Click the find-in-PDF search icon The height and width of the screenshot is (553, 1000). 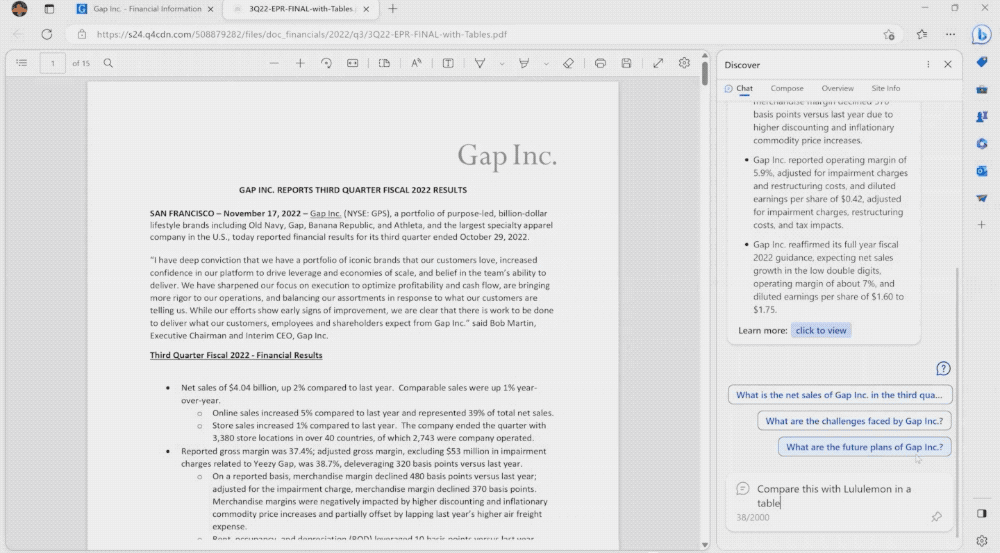[x=108, y=63]
